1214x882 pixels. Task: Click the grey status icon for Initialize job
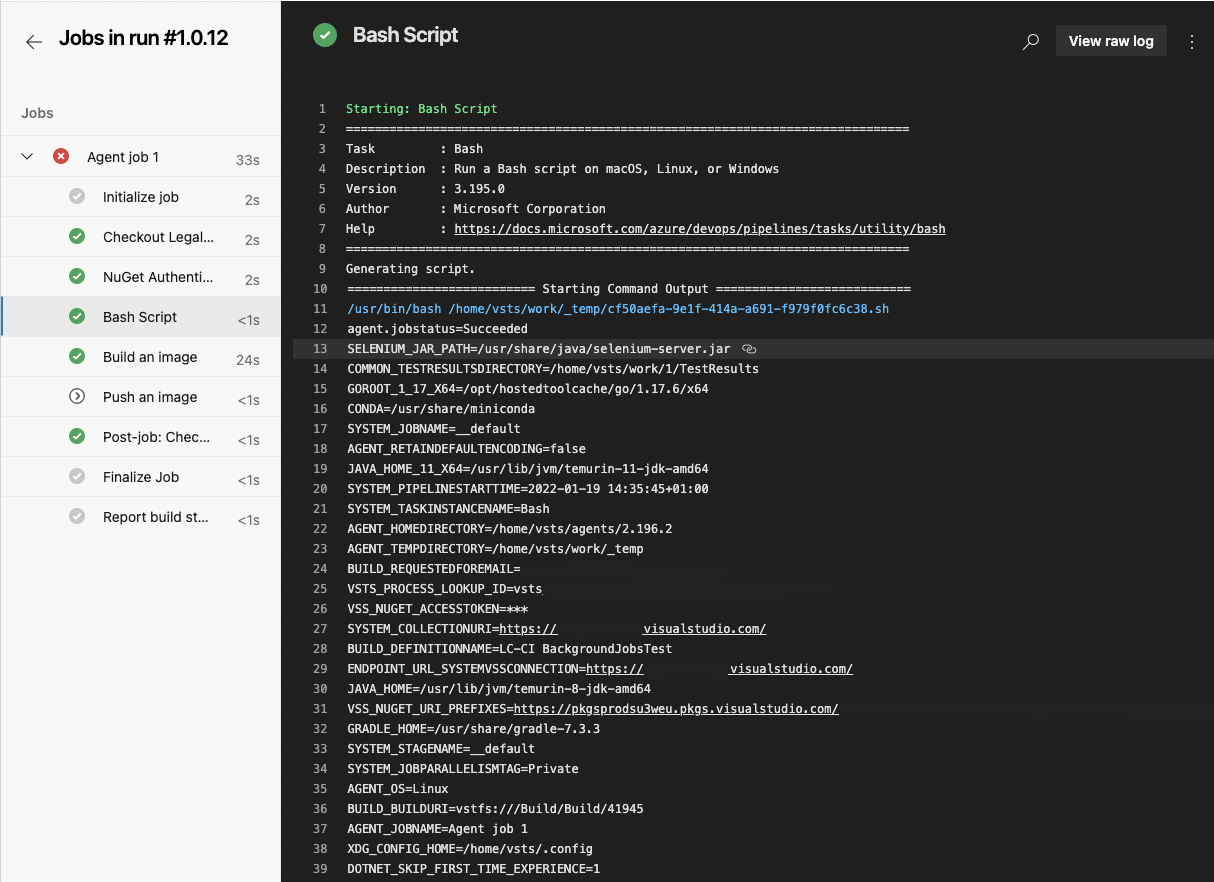[x=77, y=197]
